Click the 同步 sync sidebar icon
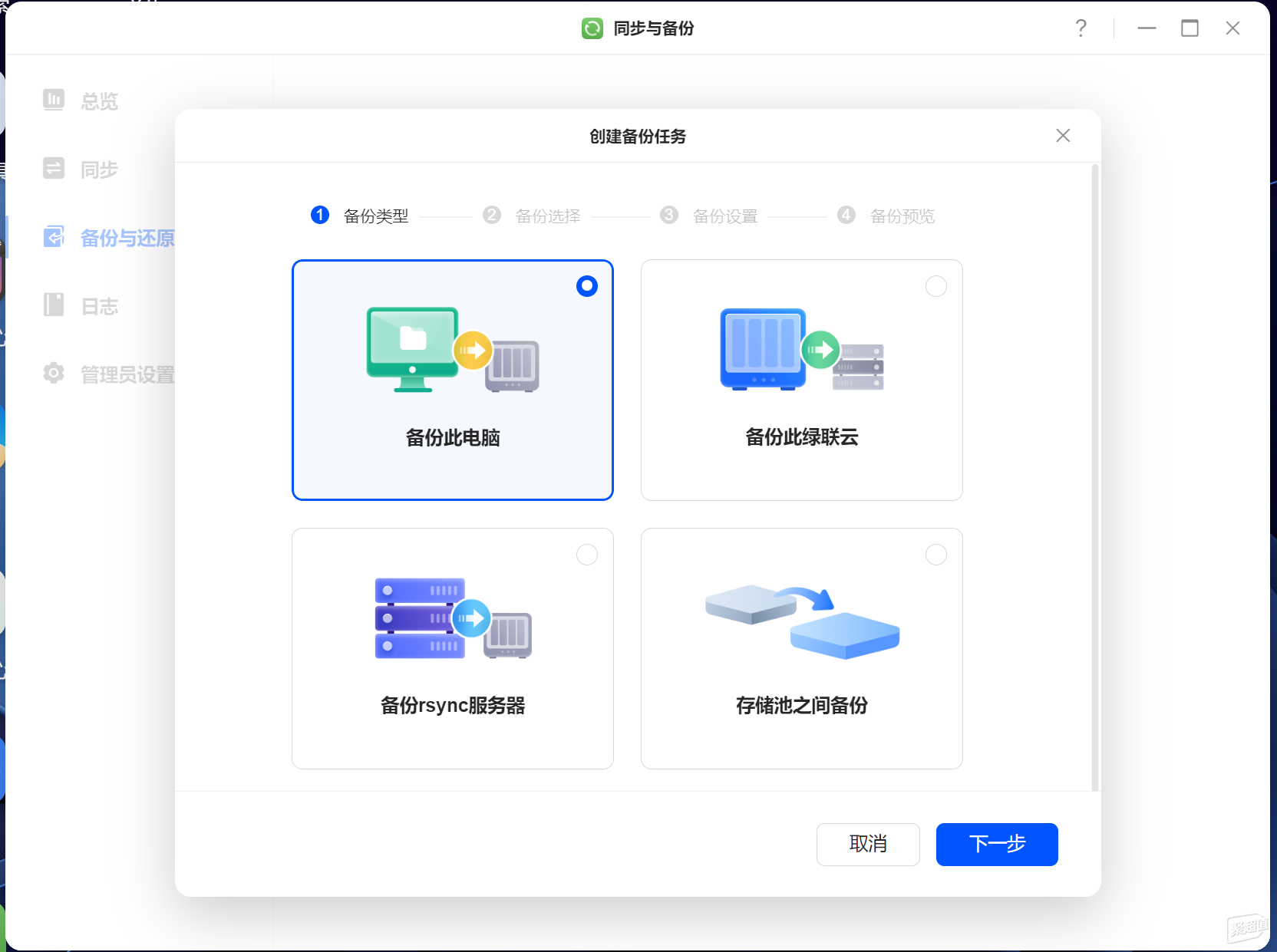This screenshot has height=952, width=1277. pos(54,168)
